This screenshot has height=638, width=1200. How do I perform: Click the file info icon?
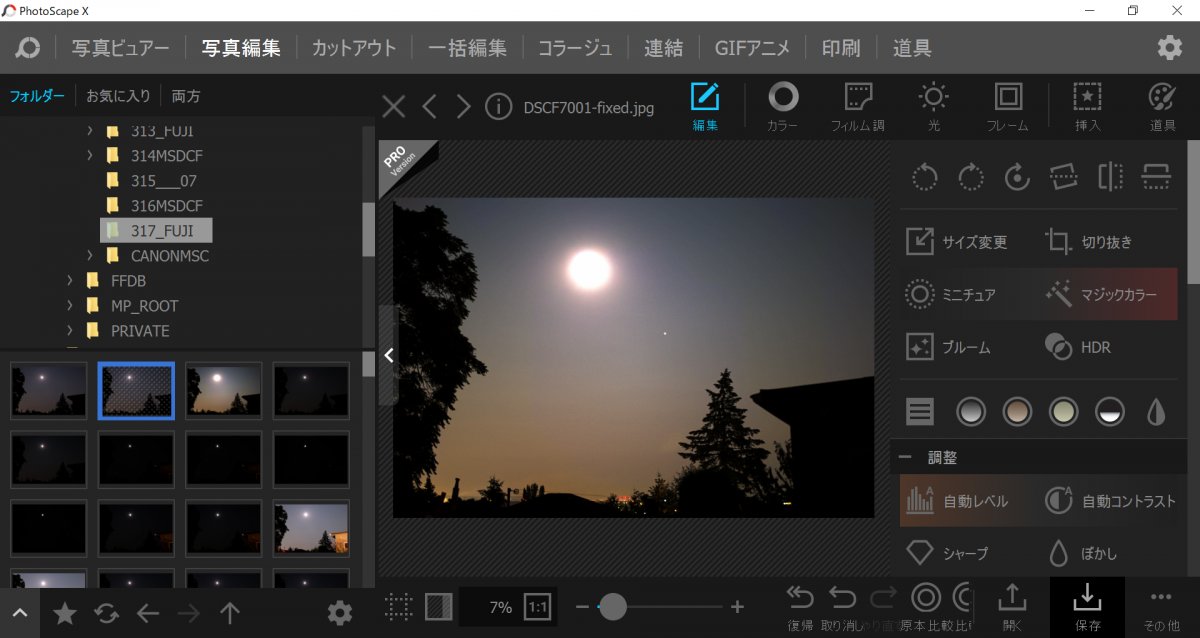pyautogui.click(x=498, y=107)
